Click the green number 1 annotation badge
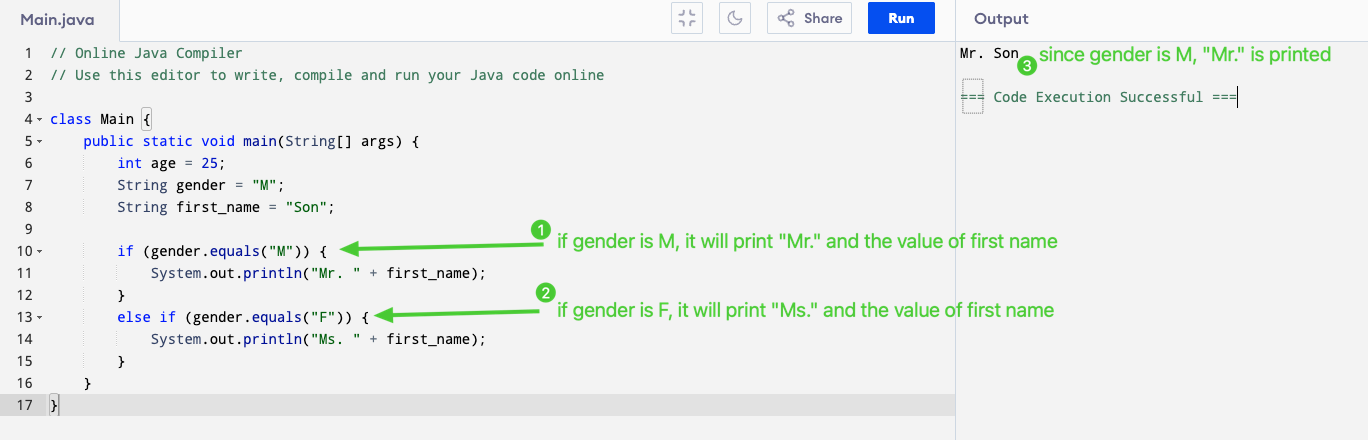 point(540,229)
